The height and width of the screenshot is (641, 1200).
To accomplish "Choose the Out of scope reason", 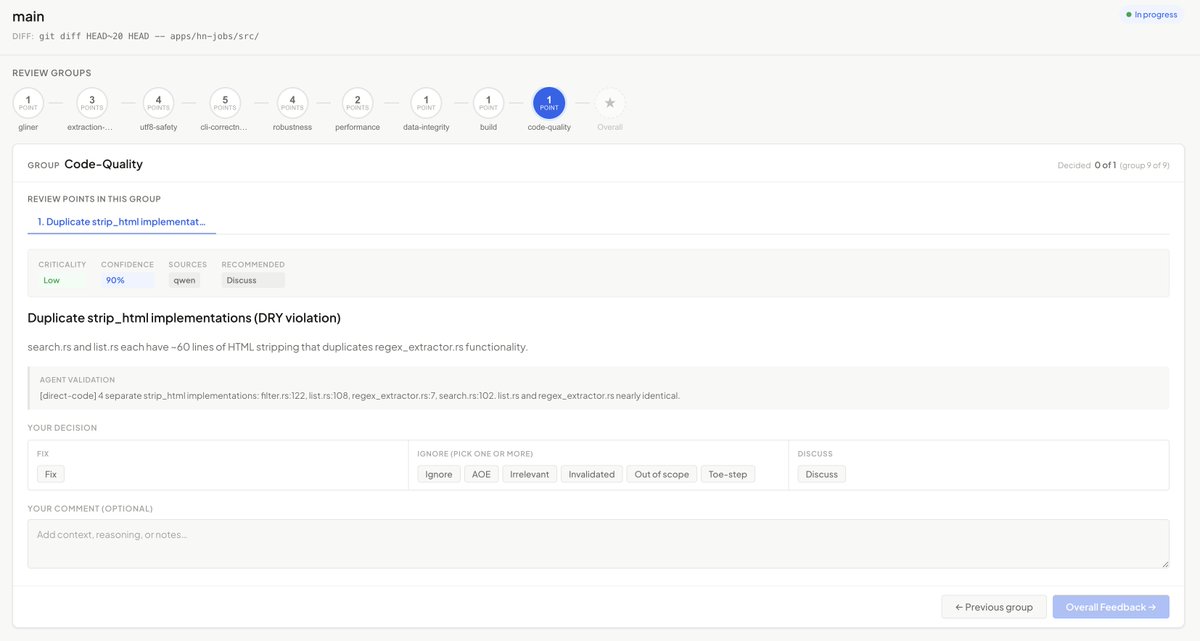I will [661, 474].
